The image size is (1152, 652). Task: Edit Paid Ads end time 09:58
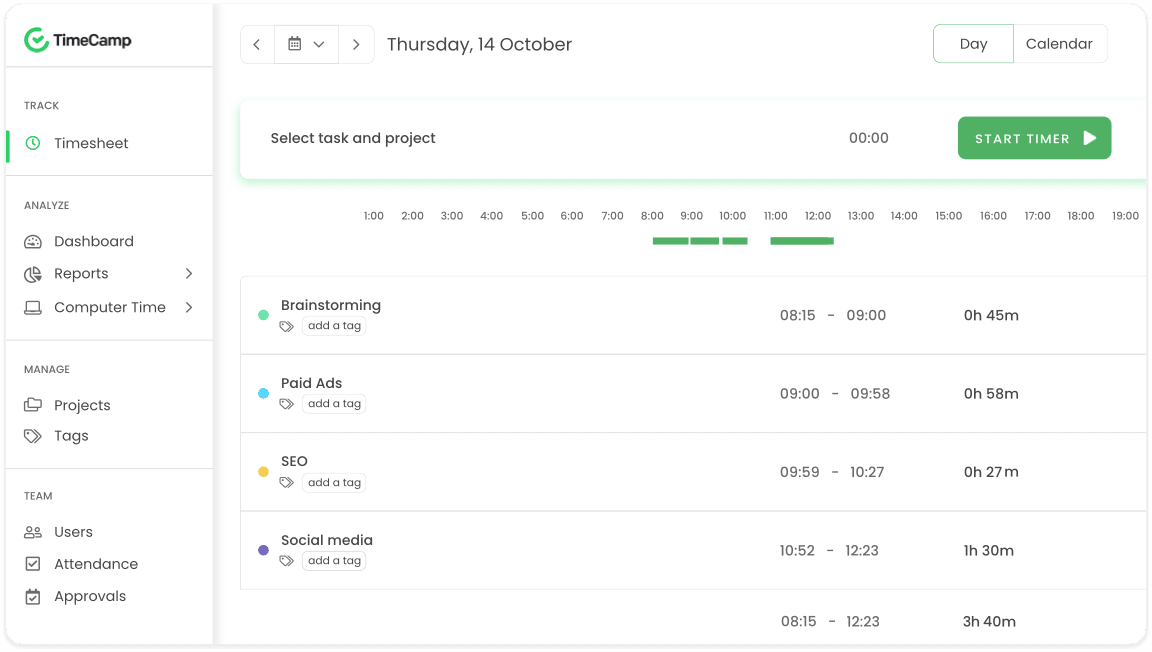tap(871, 394)
